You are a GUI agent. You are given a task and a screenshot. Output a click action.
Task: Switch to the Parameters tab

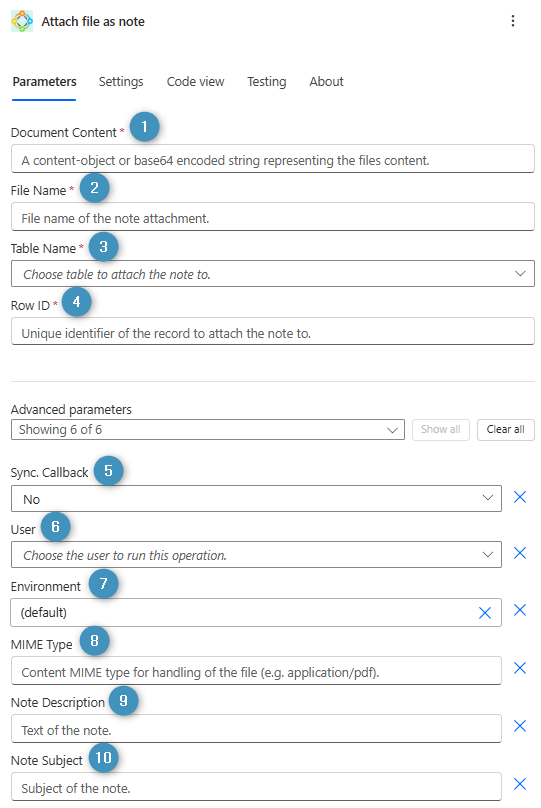44,81
